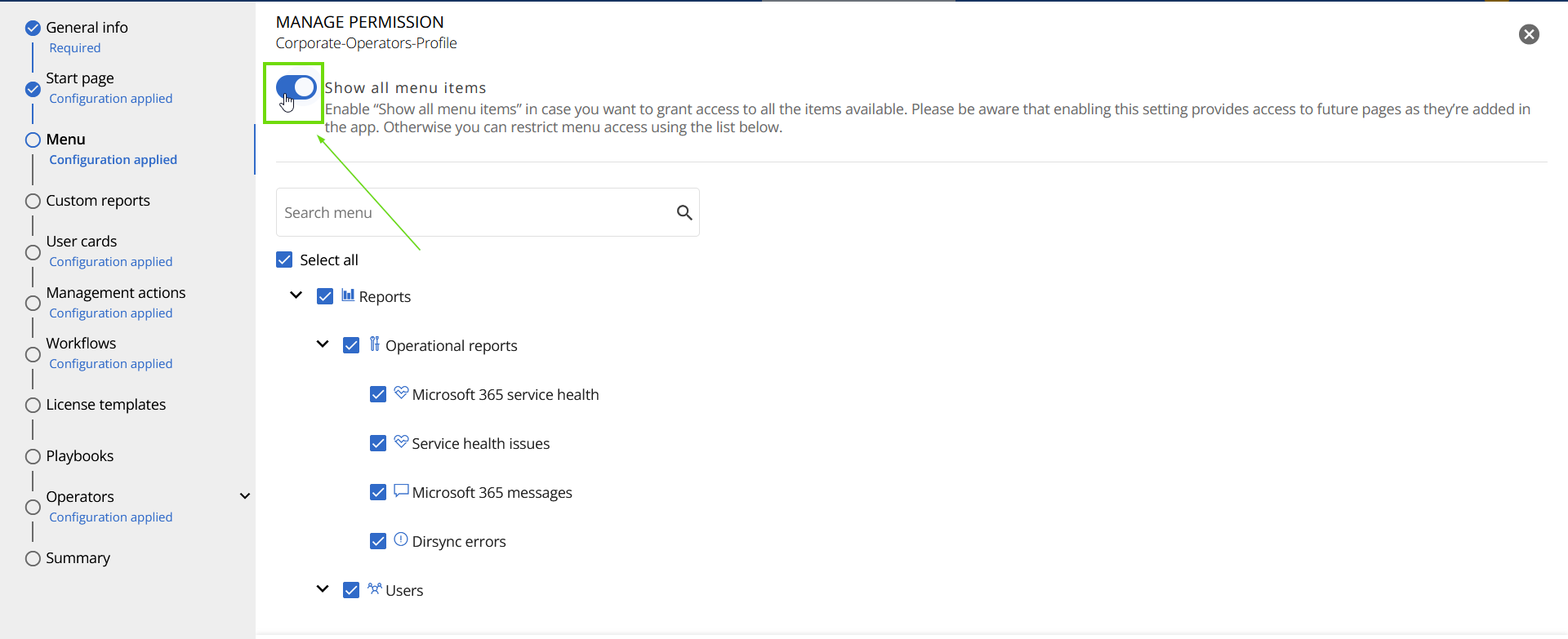Uncheck the Microsoft 365 messages checkbox
Screen dimensions: 1568x639
tap(378, 492)
